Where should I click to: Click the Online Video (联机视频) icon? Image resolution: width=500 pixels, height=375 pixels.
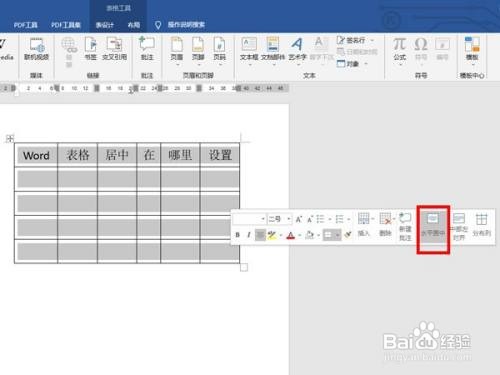tap(36, 49)
